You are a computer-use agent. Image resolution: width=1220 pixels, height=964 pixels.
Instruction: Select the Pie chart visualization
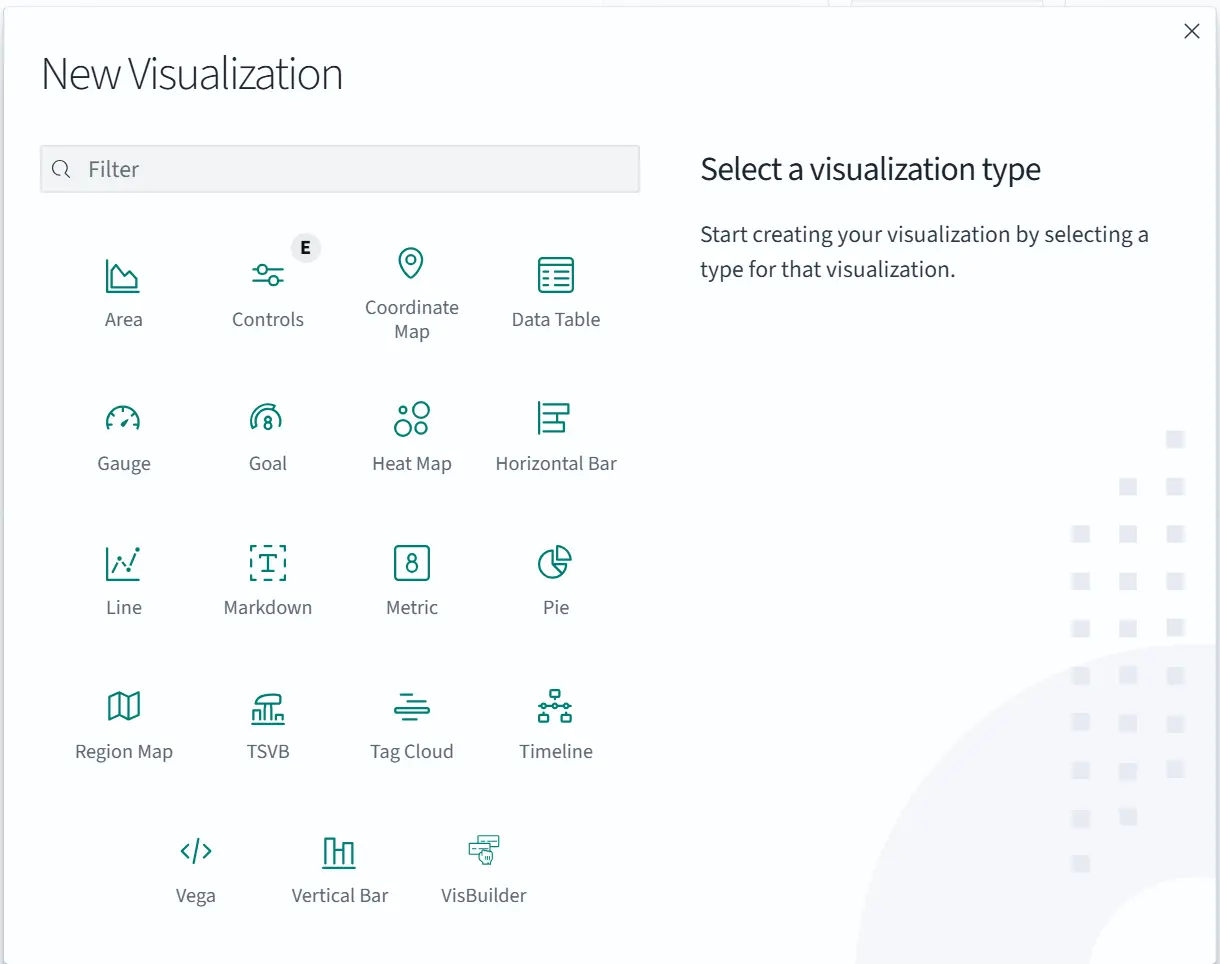(555, 578)
